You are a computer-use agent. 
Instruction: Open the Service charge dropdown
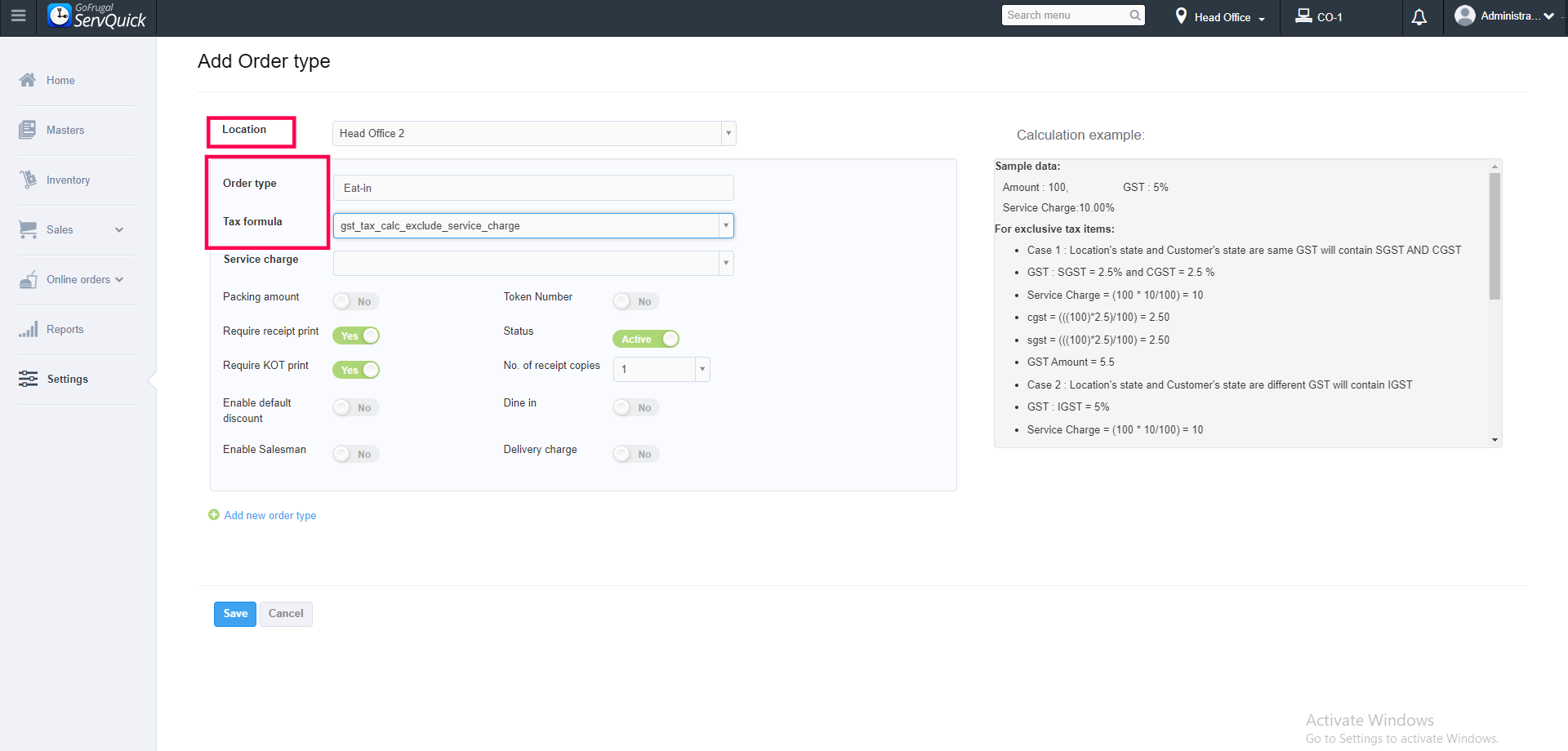click(533, 263)
